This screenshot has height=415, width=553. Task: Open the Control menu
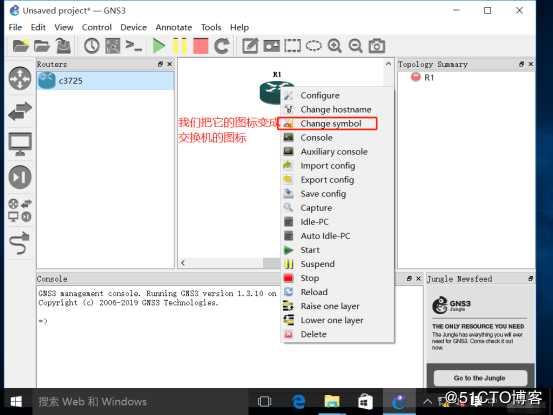[x=97, y=27]
